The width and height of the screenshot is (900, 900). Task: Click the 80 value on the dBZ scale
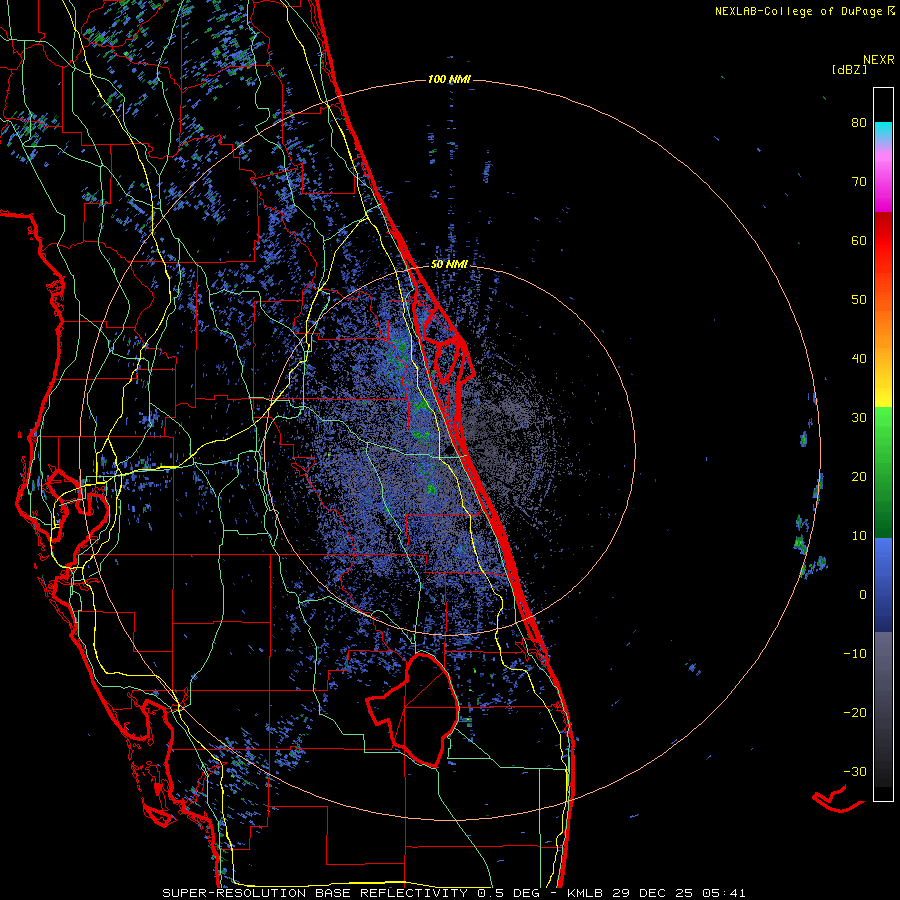[x=859, y=123]
